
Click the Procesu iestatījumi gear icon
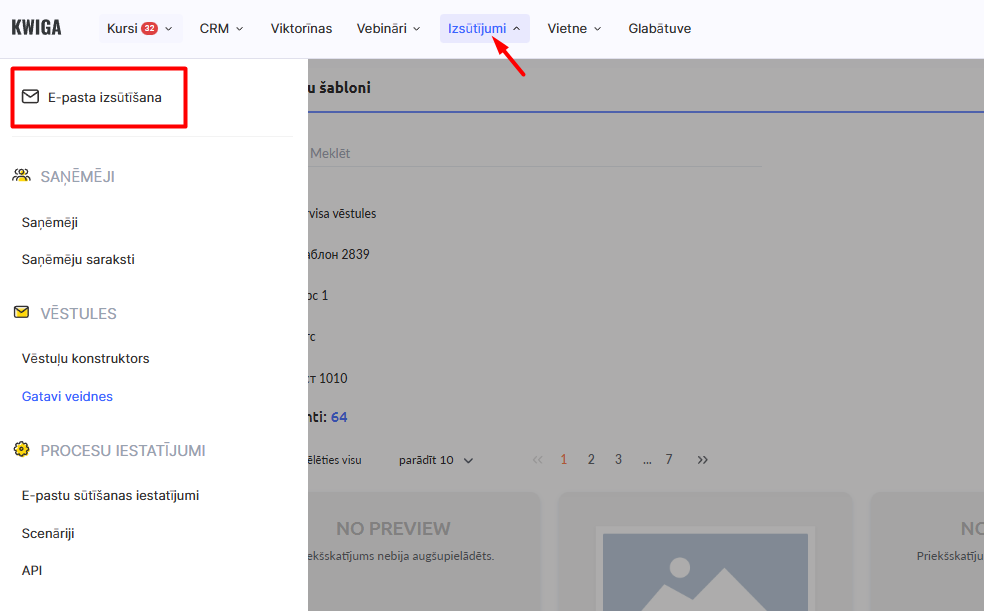point(21,450)
